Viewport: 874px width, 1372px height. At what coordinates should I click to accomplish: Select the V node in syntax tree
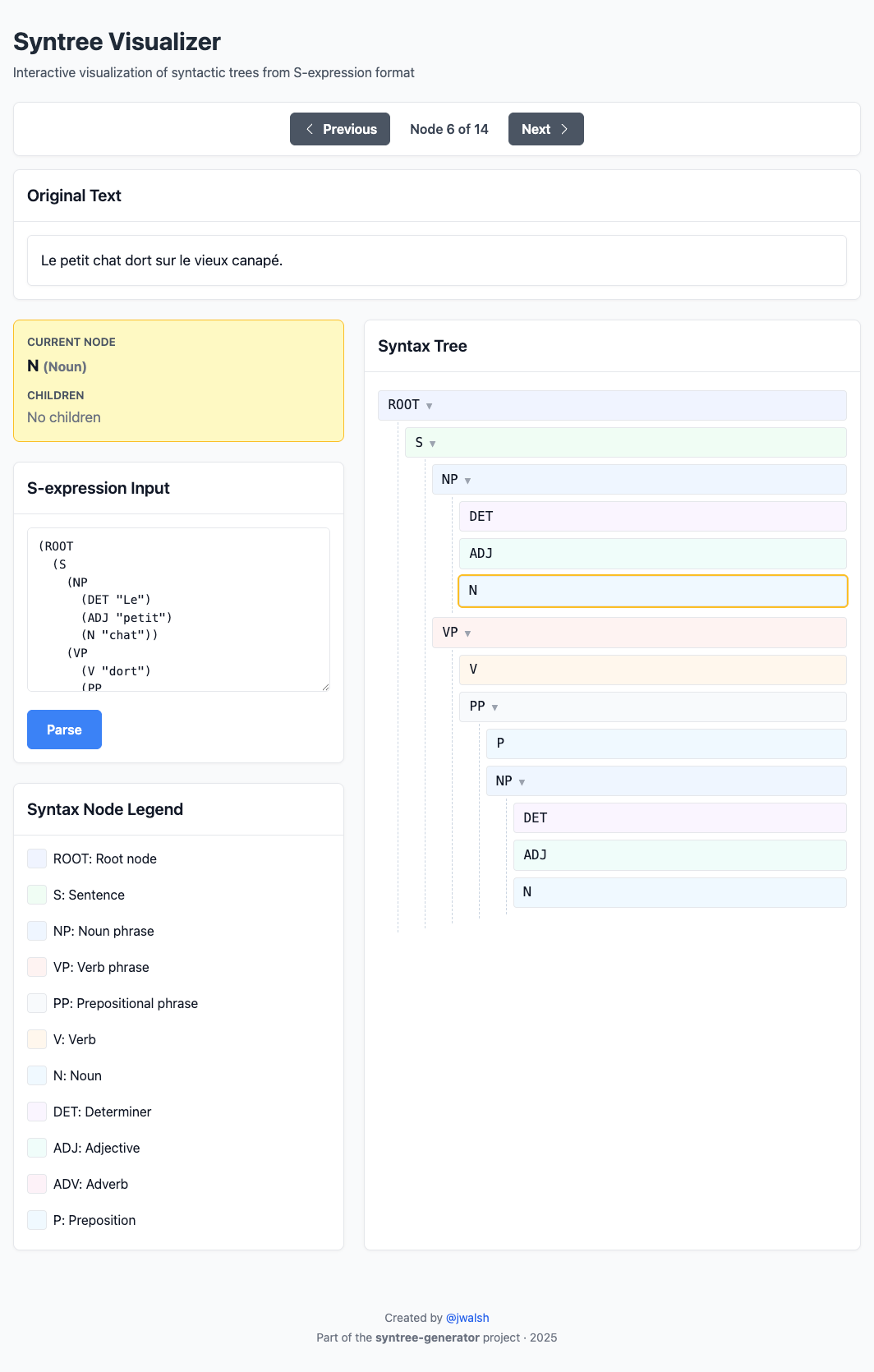pos(652,670)
